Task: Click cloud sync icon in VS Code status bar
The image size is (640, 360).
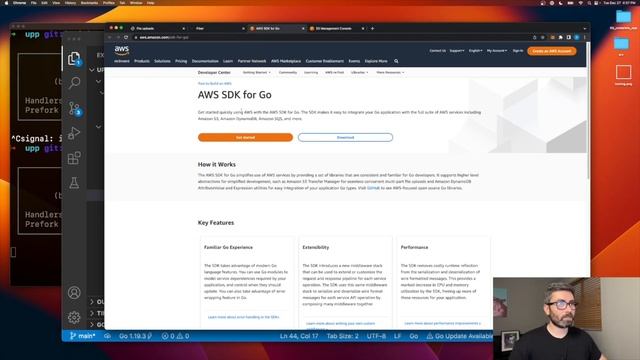Action: point(107,336)
